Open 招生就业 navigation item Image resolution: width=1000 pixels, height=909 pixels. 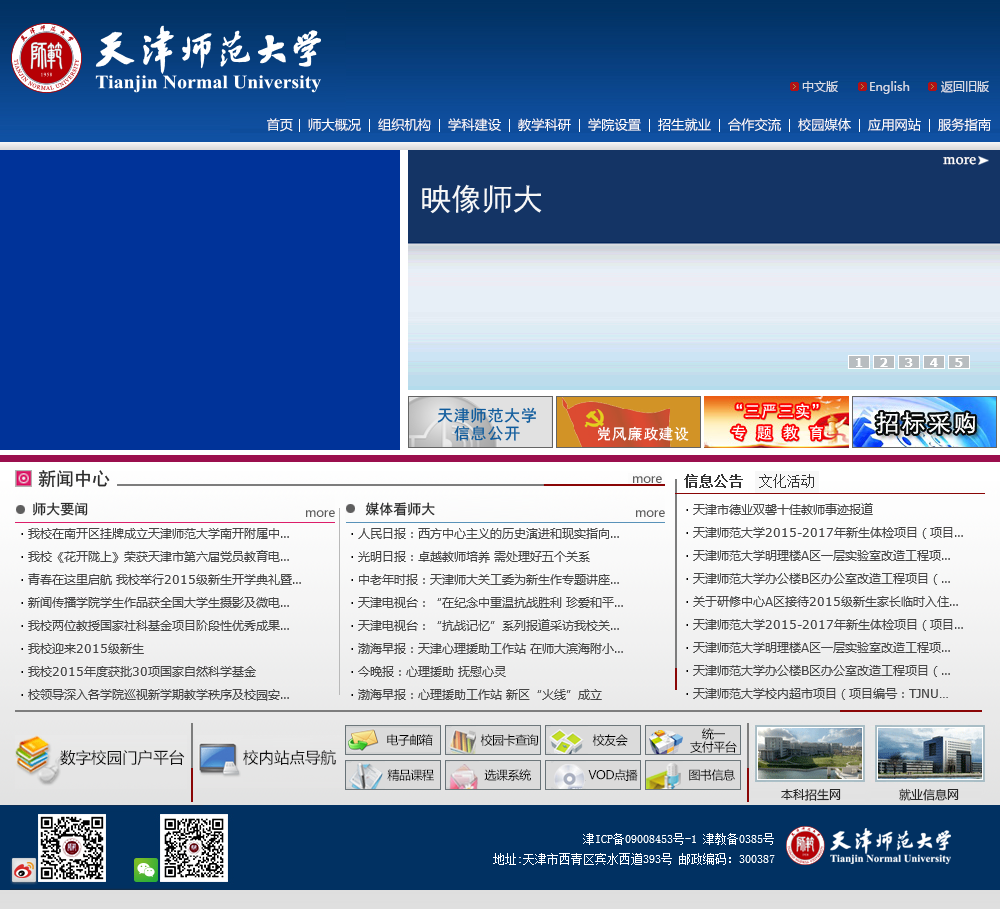(684, 125)
